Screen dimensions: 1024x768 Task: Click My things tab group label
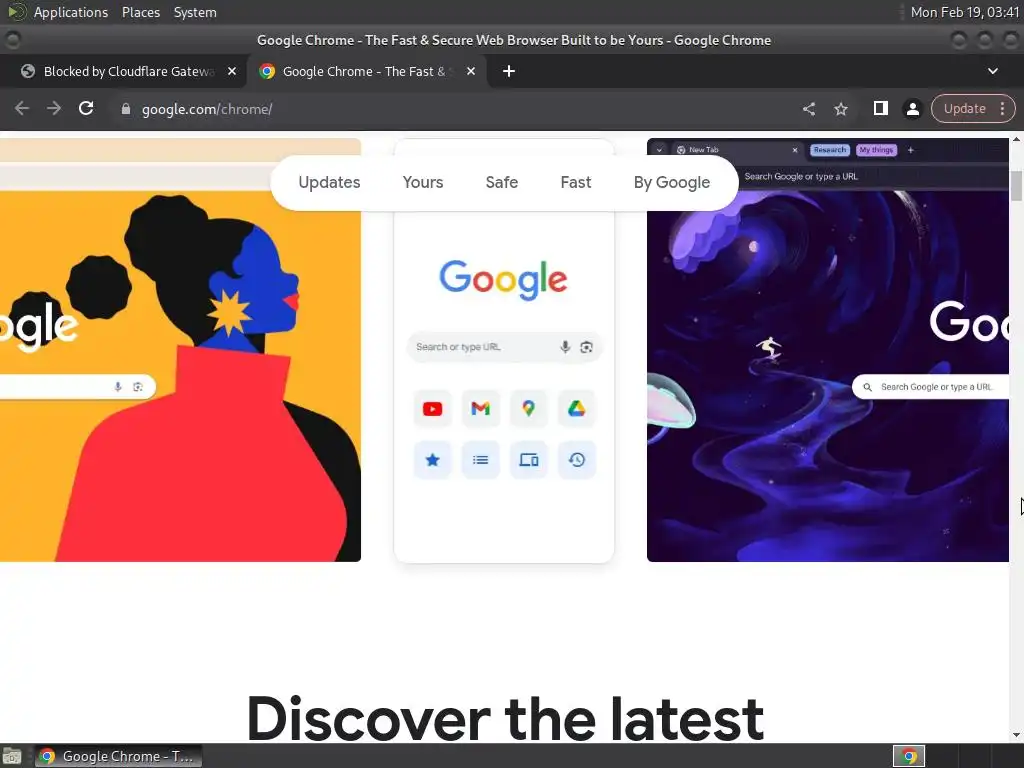(x=876, y=150)
